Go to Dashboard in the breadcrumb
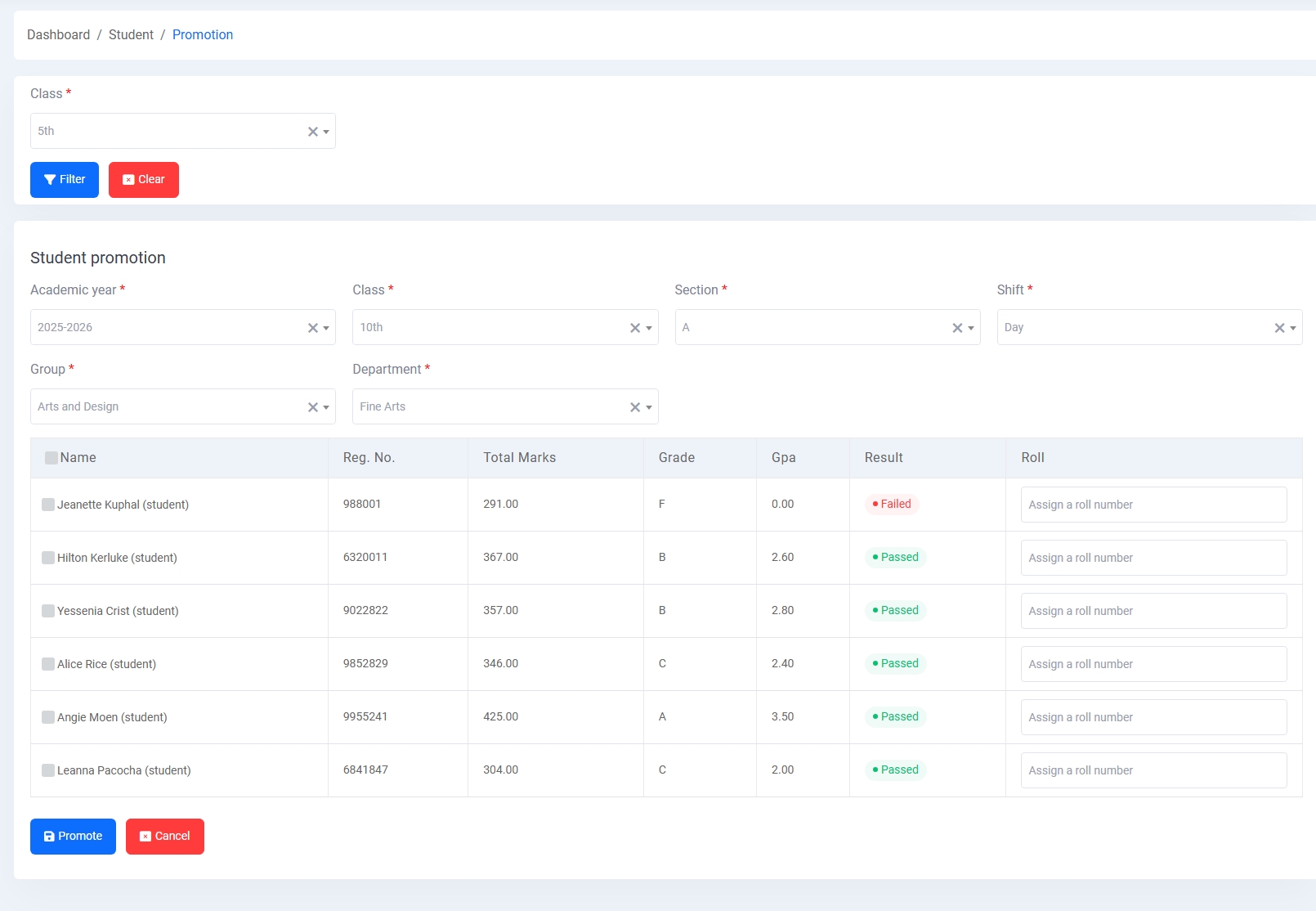 (x=59, y=34)
